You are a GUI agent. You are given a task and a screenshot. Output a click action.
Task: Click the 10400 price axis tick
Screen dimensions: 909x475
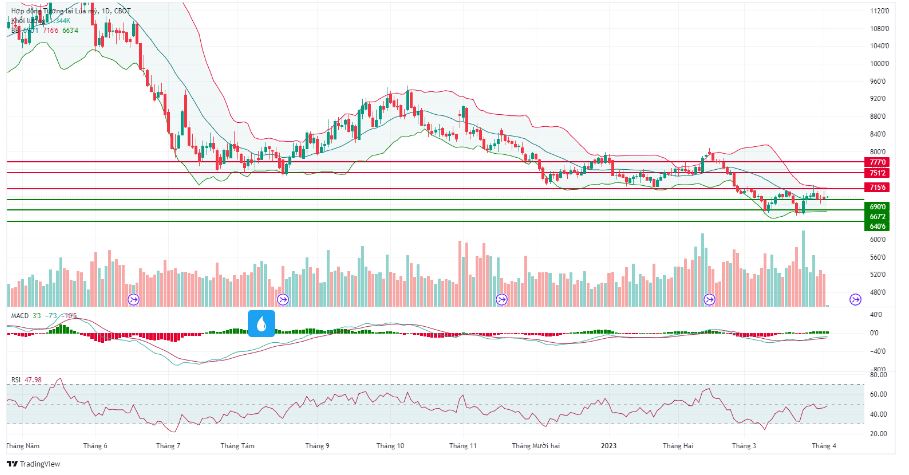coord(879,46)
